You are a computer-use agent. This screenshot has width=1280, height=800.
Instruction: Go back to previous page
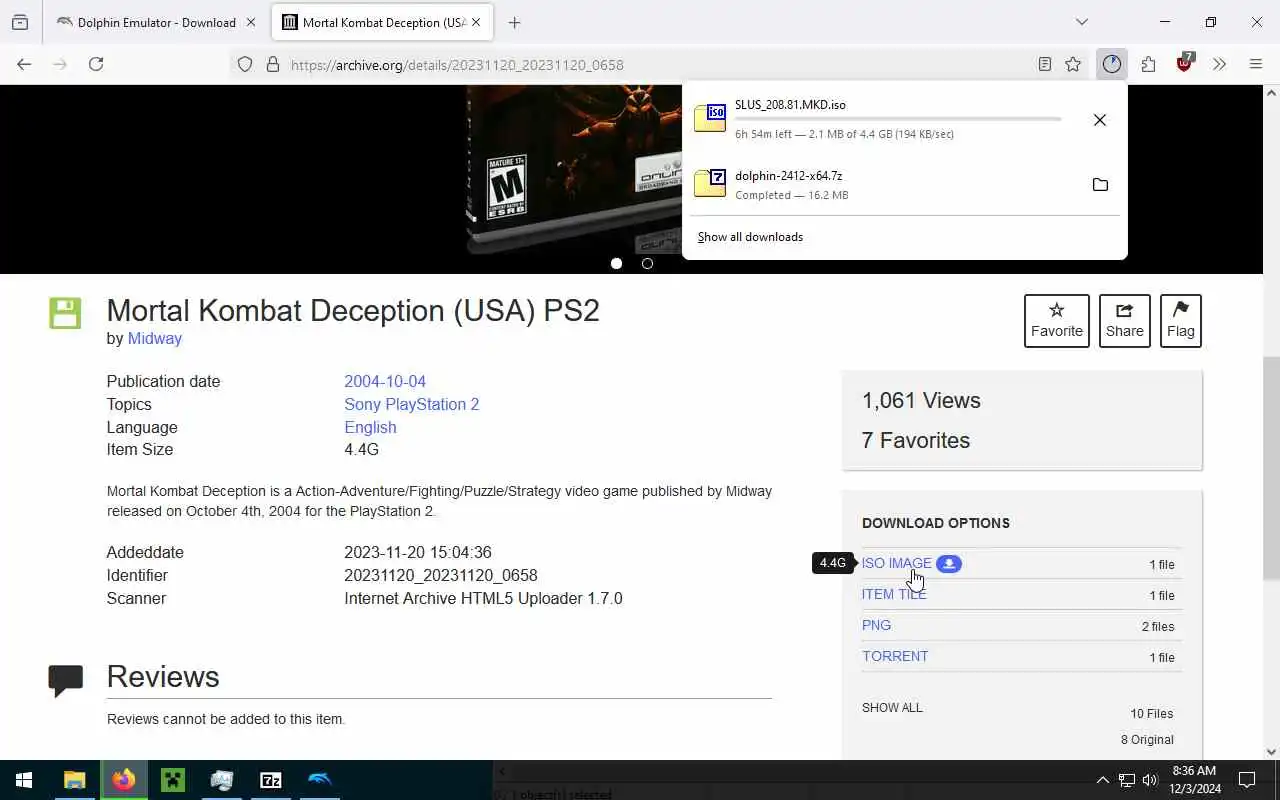(x=24, y=64)
